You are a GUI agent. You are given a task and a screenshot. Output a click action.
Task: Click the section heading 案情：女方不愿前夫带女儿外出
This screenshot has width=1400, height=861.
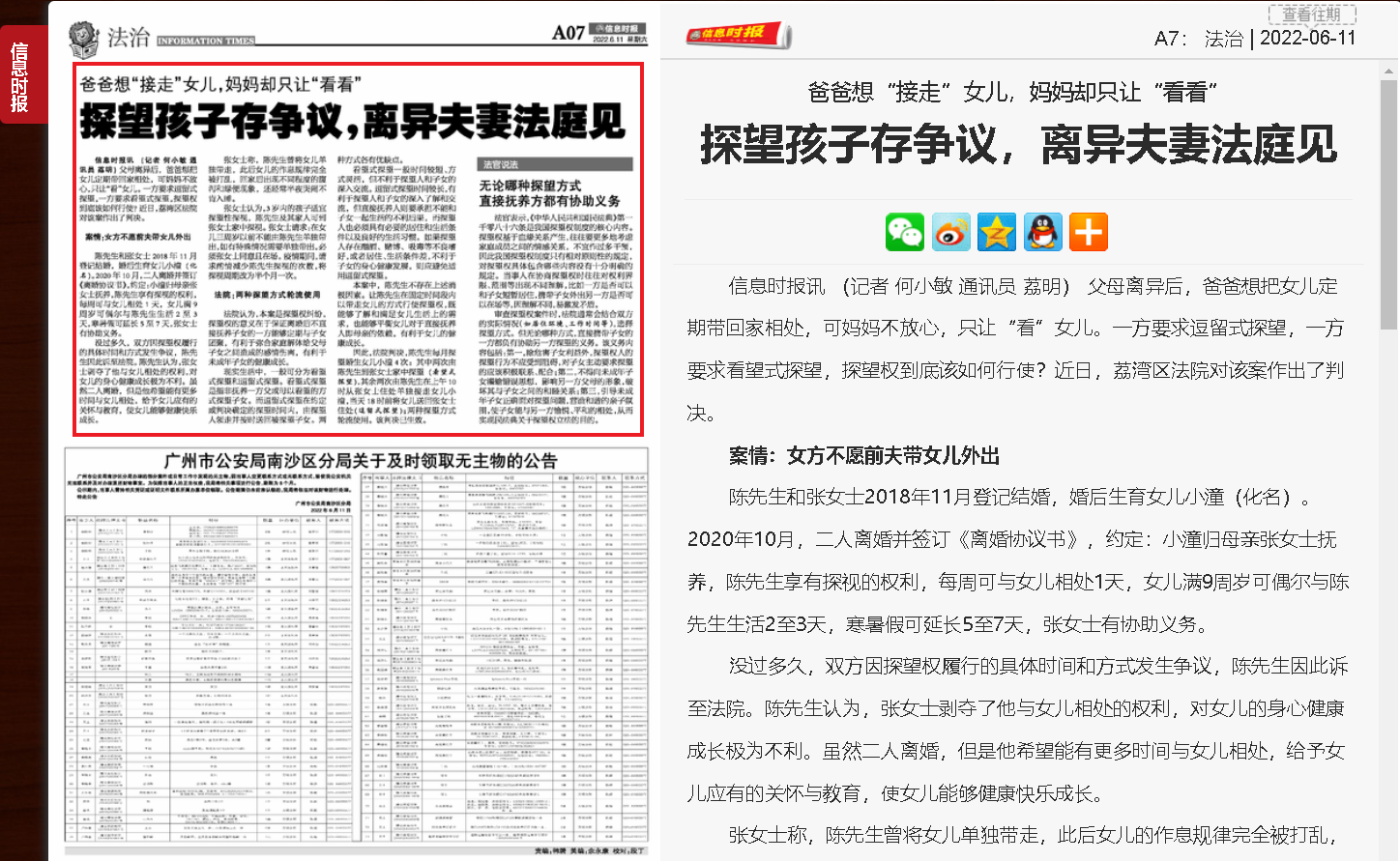coord(864,456)
